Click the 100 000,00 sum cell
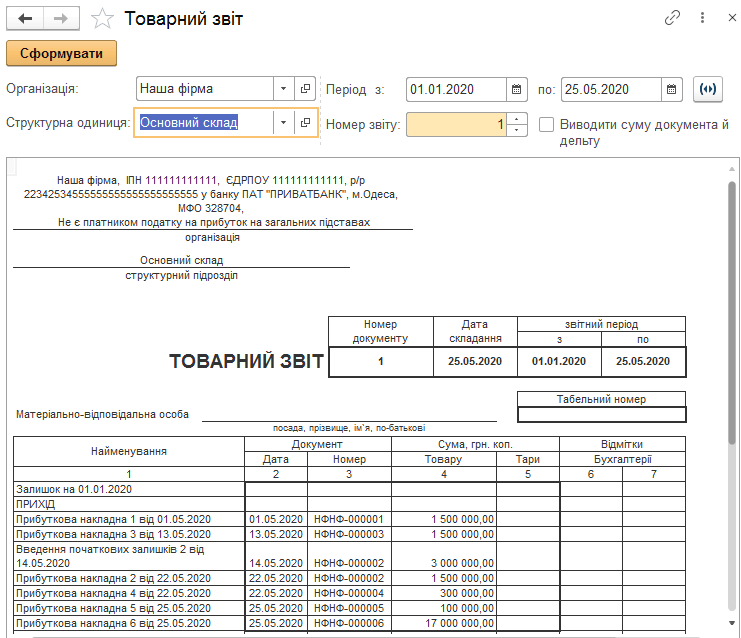 click(x=444, y=608)
